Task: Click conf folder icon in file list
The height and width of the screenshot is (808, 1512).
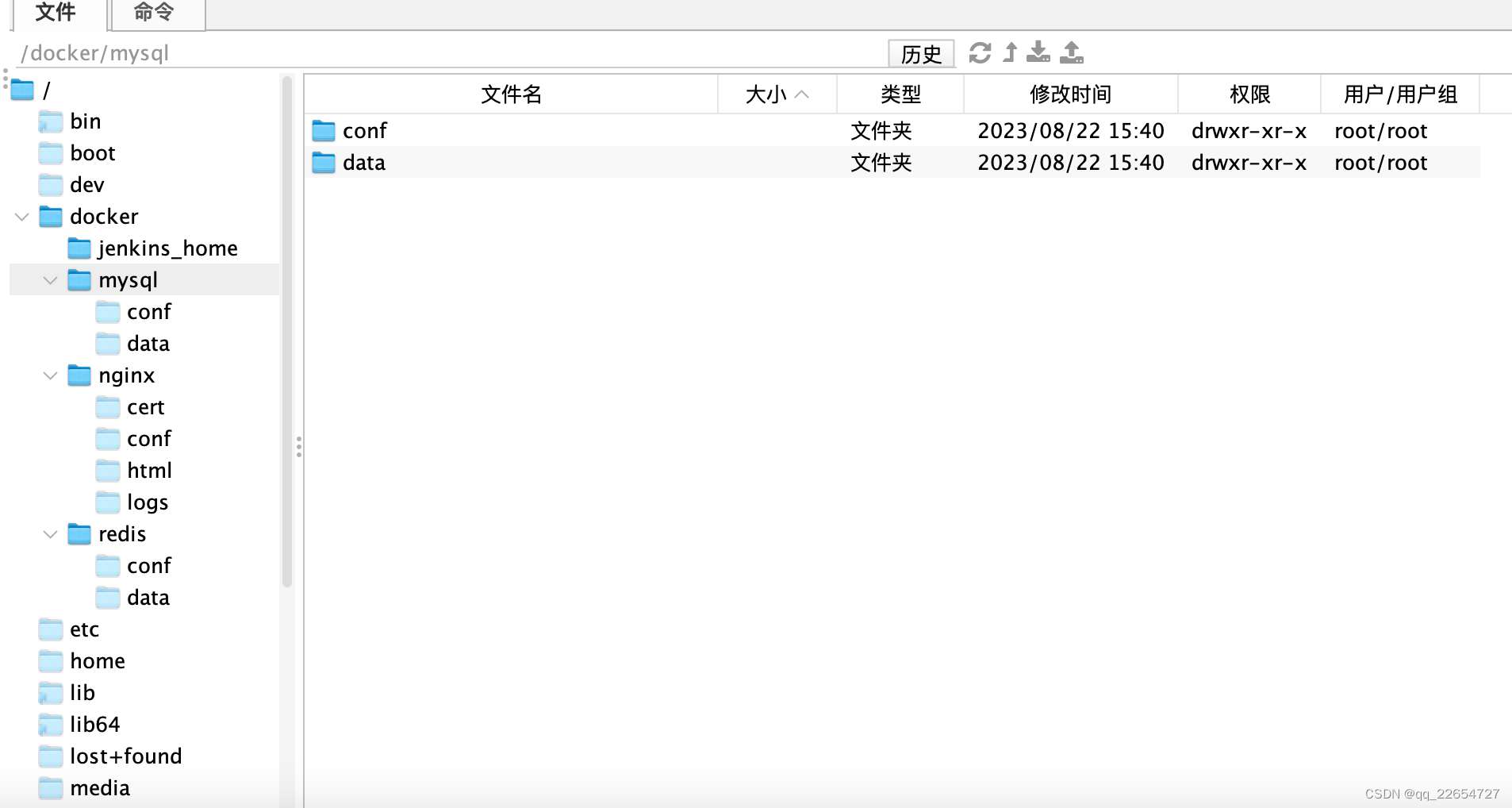Action: (x=324, y=130)
